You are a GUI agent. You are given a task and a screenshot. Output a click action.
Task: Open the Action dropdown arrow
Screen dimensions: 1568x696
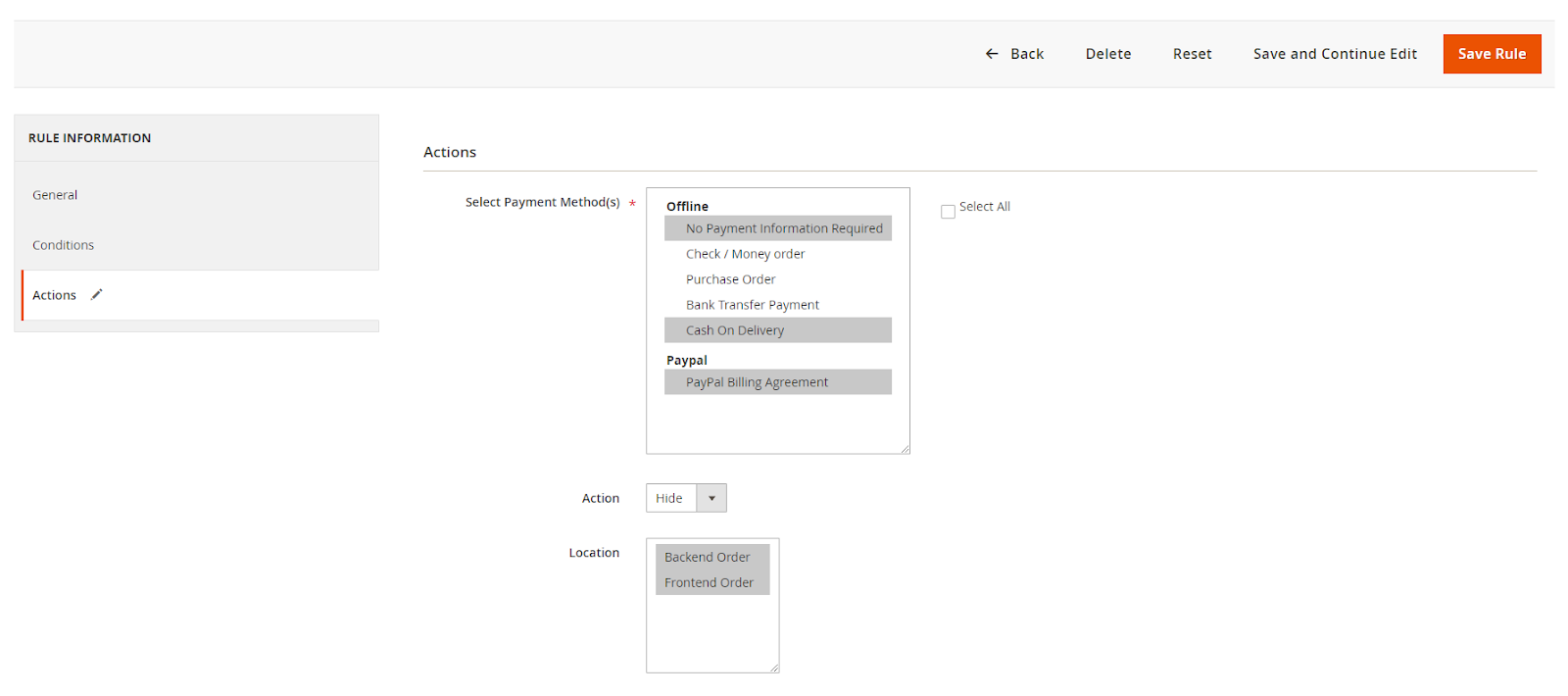coord(711,498)
